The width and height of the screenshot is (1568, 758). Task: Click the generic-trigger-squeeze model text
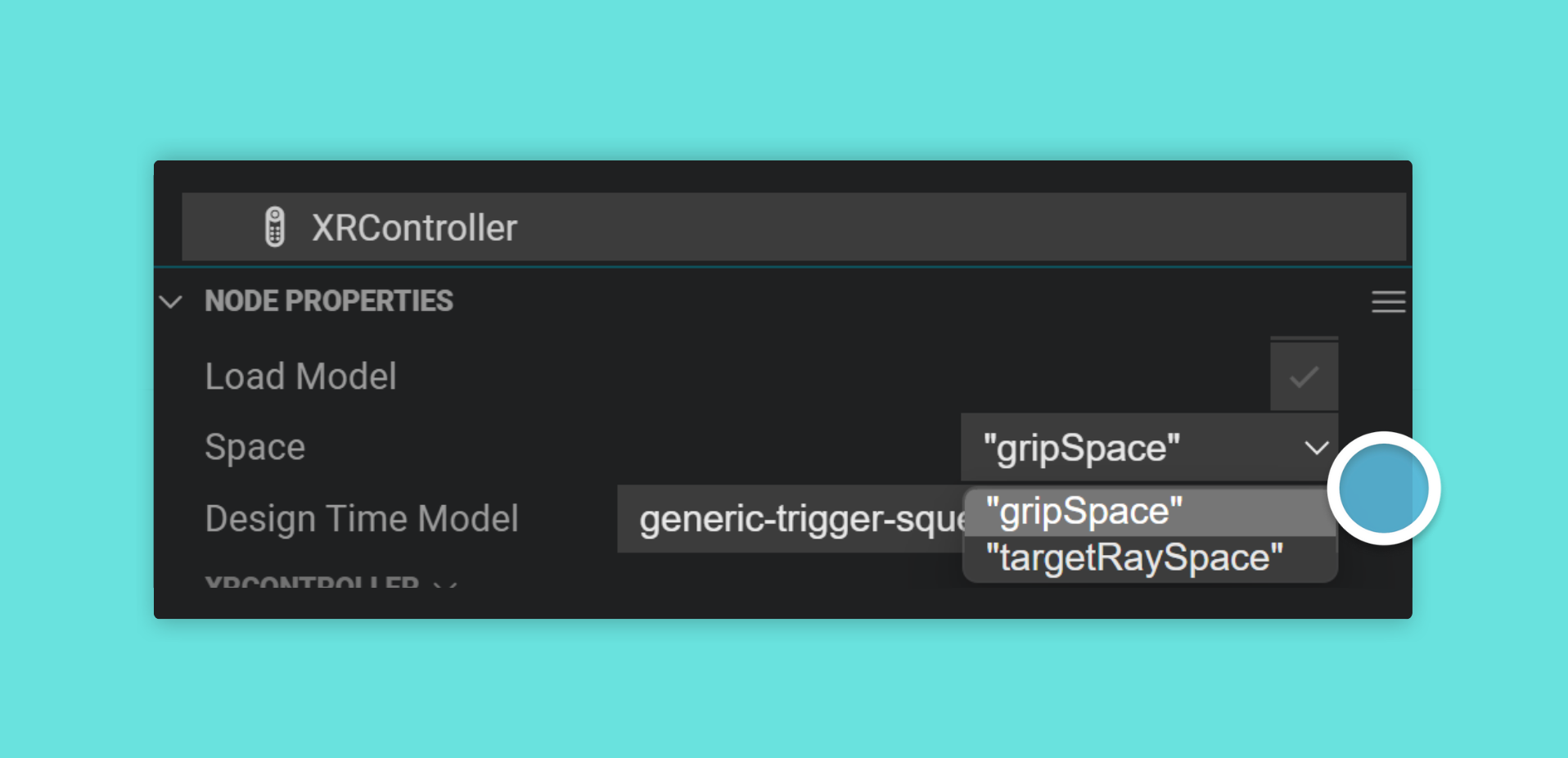tap(802, 519)
